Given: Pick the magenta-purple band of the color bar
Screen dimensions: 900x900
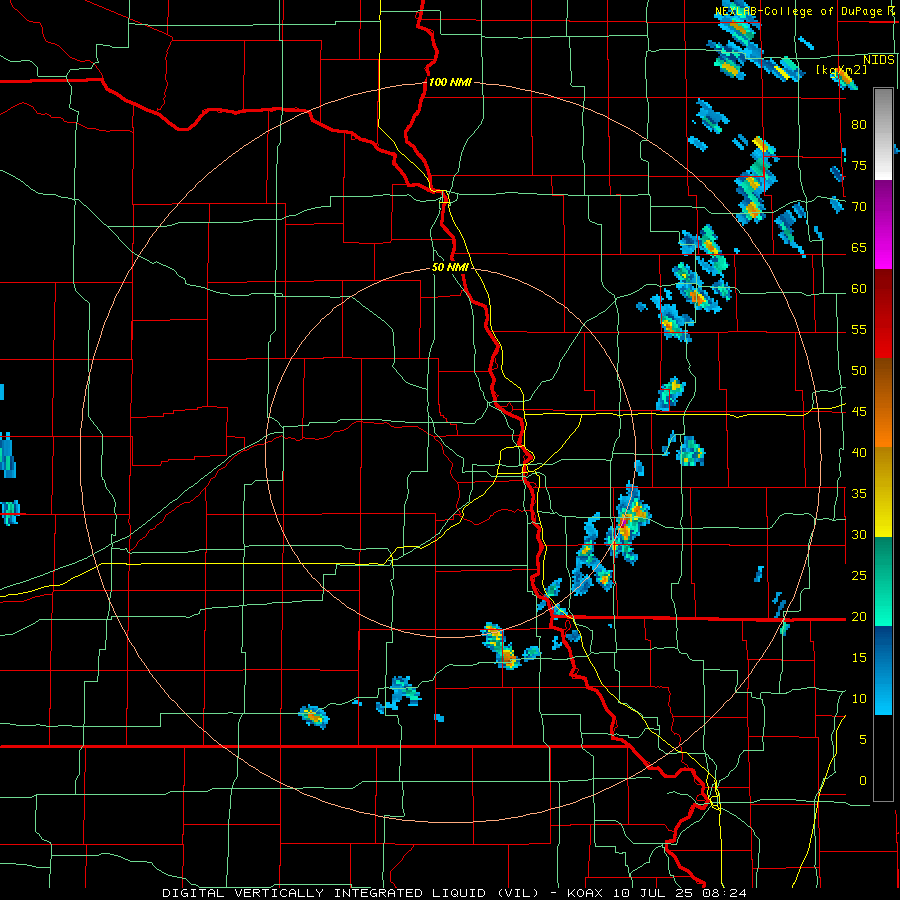Looking at the screenshot, I should tap(883, 224).
